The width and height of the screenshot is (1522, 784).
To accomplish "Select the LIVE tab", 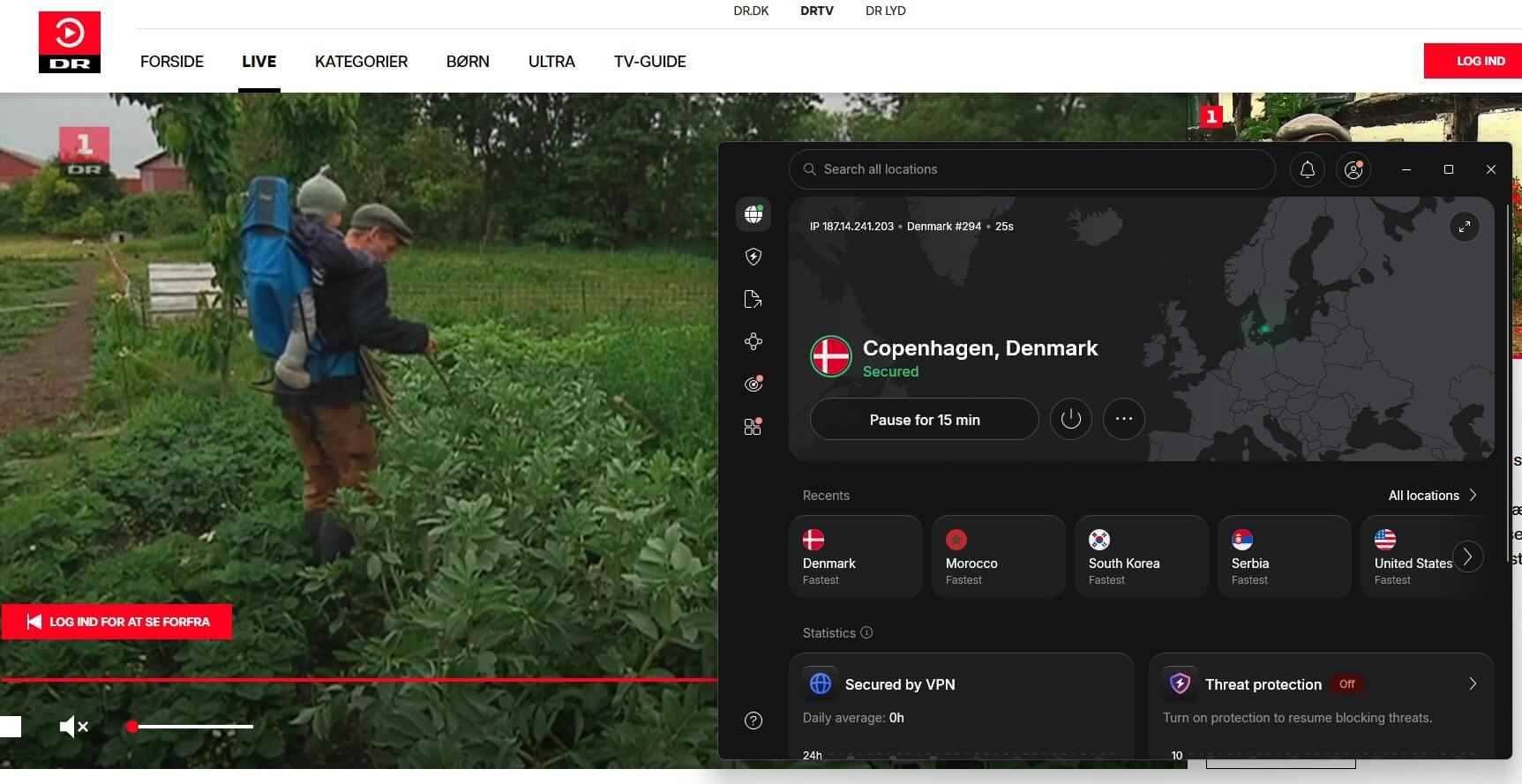I will [259, 62].
